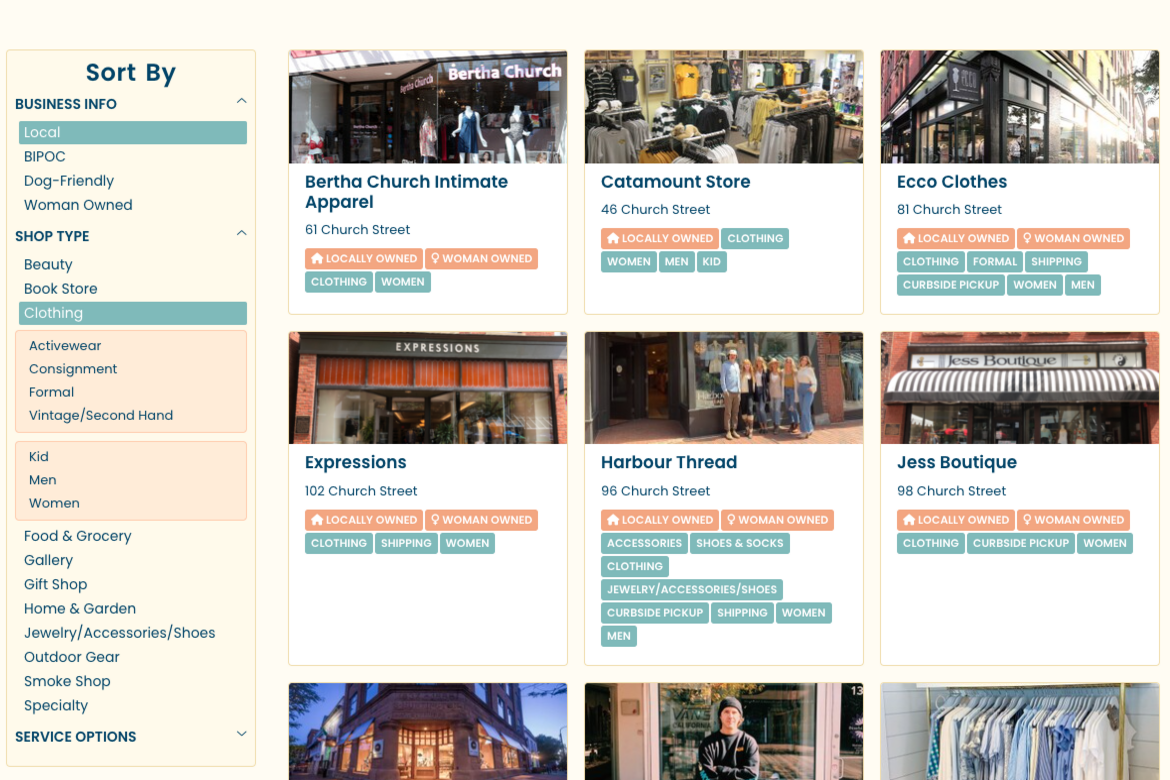Screen dimensions: 1170x780
Task: Click house icon on Harbour Thread Locally Owned tag
Action: (613, 520)
